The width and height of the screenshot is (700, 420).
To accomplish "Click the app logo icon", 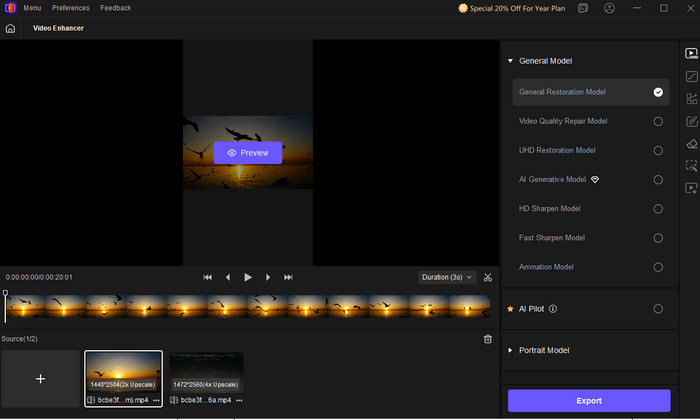I will point(10,8).
